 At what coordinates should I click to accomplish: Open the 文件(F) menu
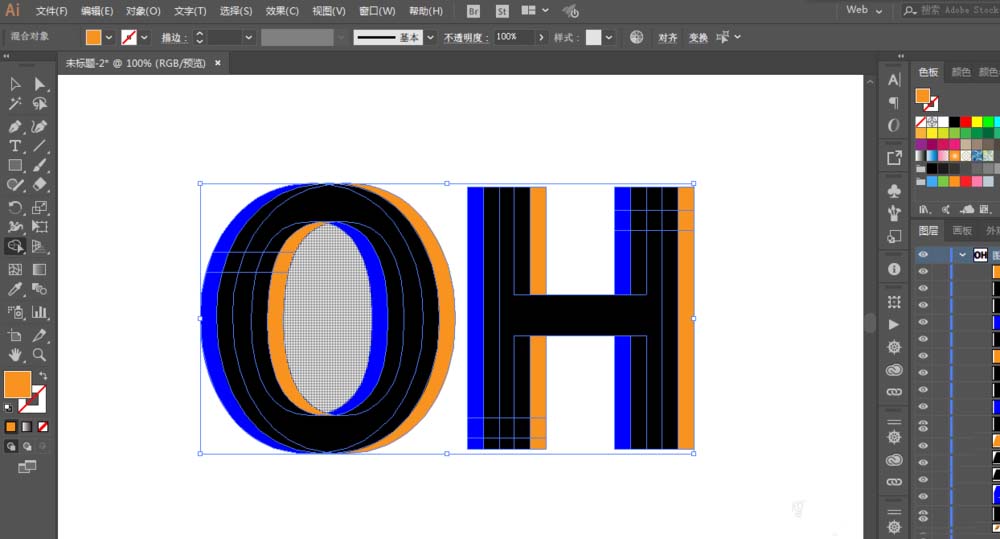52,11
